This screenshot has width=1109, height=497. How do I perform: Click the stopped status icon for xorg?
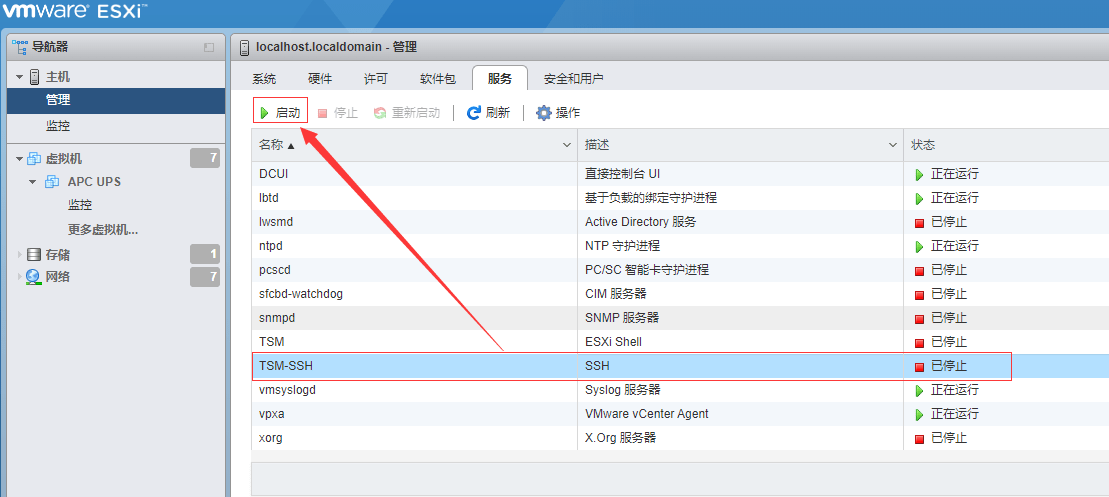click(x=919, y=439)
